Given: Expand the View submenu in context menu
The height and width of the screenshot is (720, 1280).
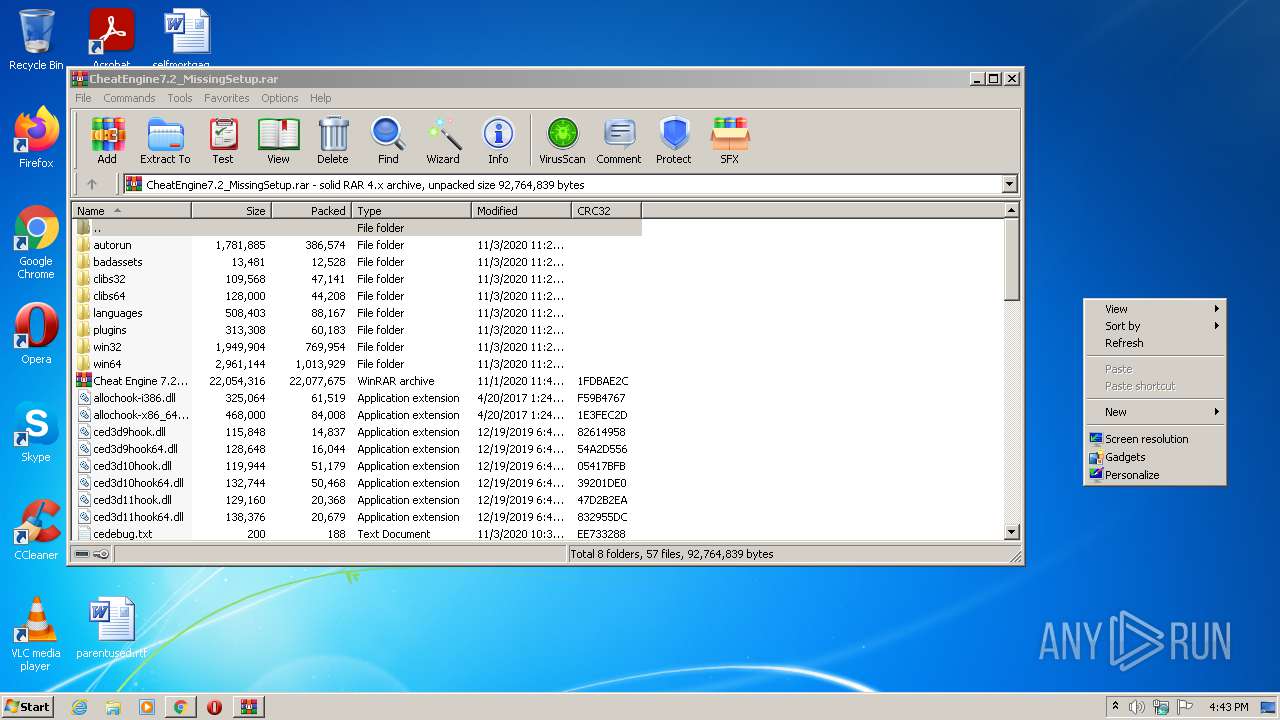Looking at the screenshot, I should tap(1155, 309).
